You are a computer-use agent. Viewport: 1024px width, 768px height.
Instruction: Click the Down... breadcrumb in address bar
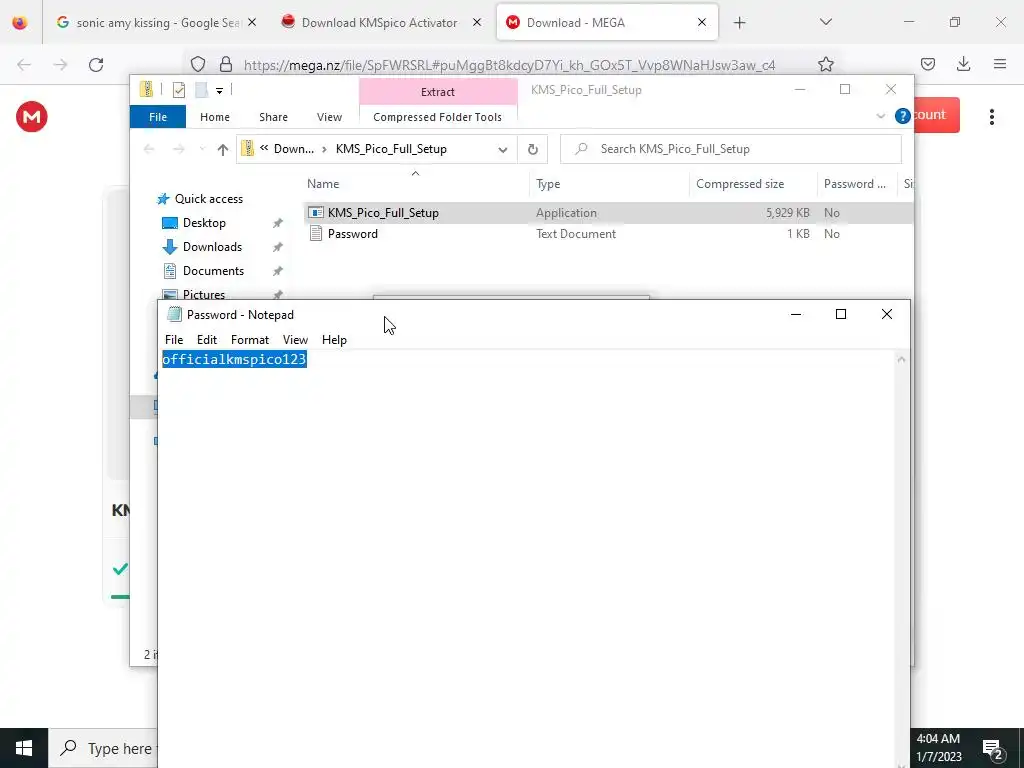[x=293, y=149]
